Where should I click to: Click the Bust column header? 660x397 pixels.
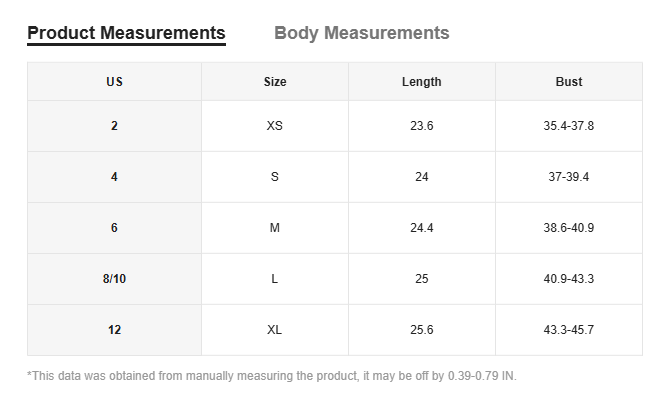point(569,82)
